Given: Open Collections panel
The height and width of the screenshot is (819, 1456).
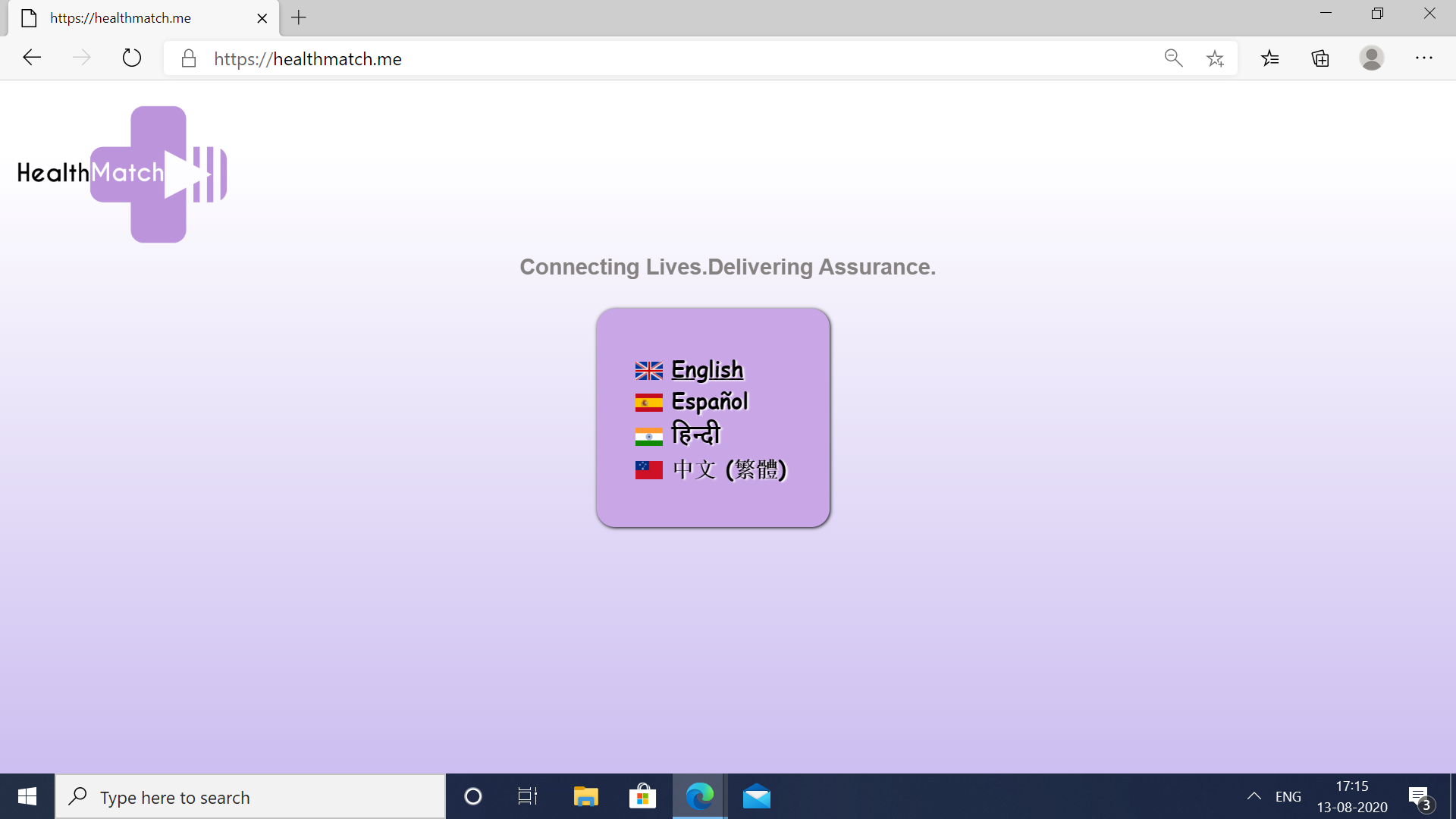Looking at the screenshot, I should coord(1320,58).
